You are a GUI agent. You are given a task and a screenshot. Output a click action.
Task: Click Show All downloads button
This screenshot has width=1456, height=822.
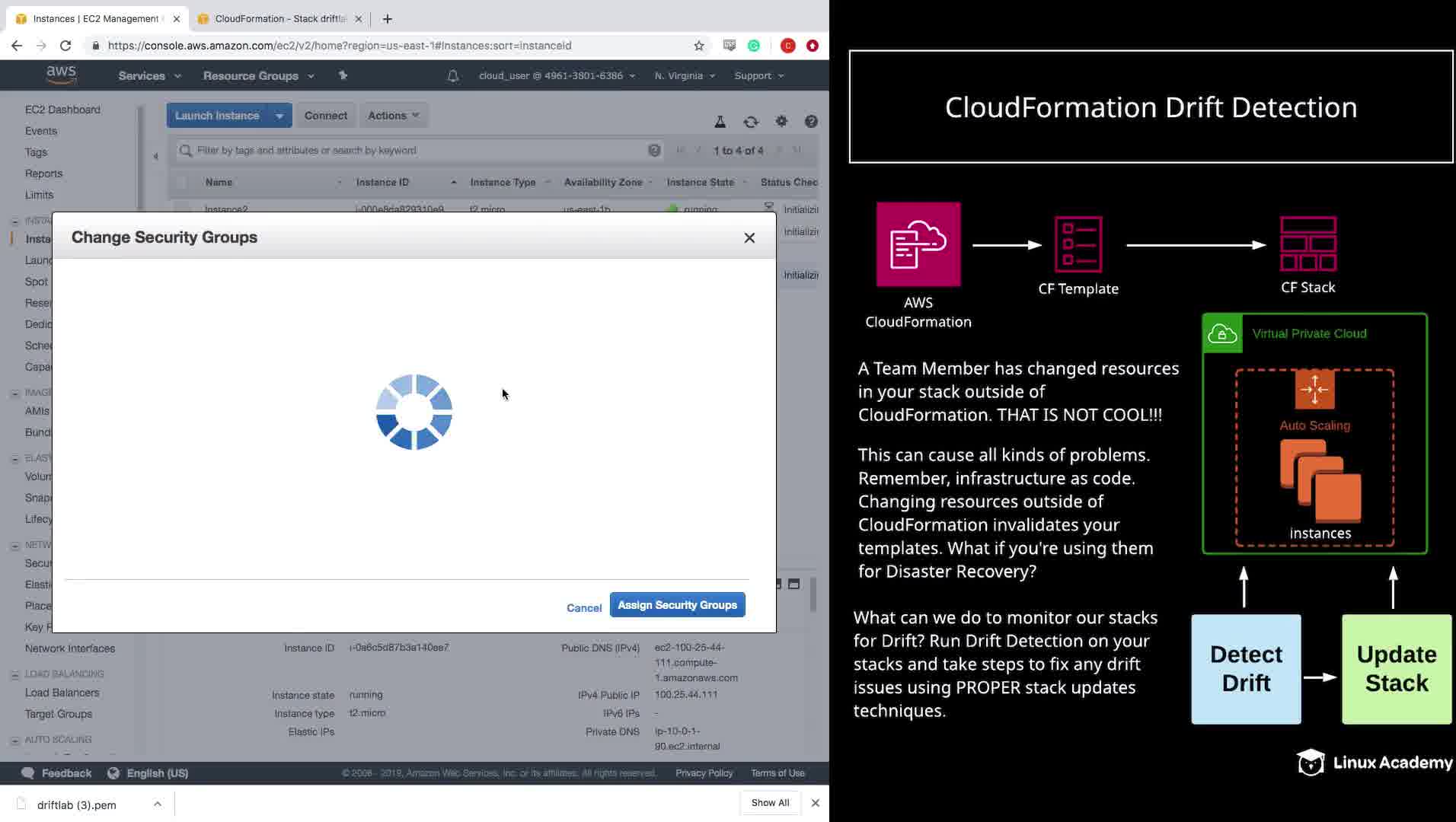pyautogui.click(x=771, y=803)
